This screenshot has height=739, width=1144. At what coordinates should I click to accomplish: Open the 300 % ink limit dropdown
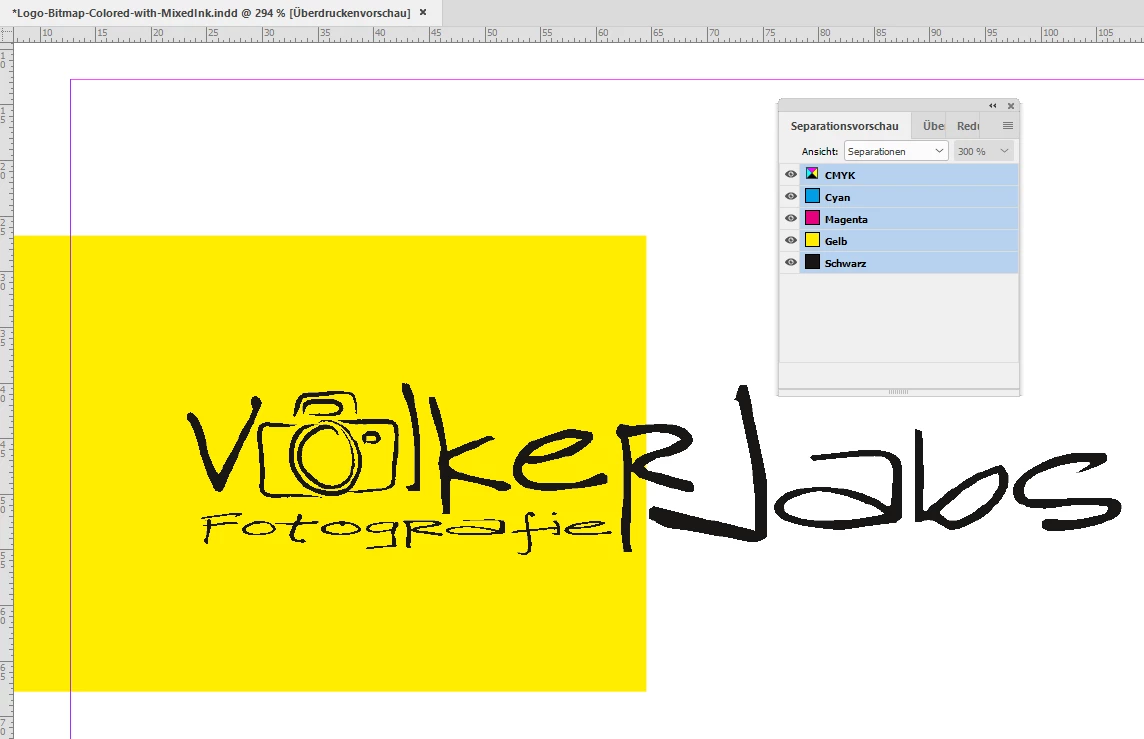click(x=983, y=151)
